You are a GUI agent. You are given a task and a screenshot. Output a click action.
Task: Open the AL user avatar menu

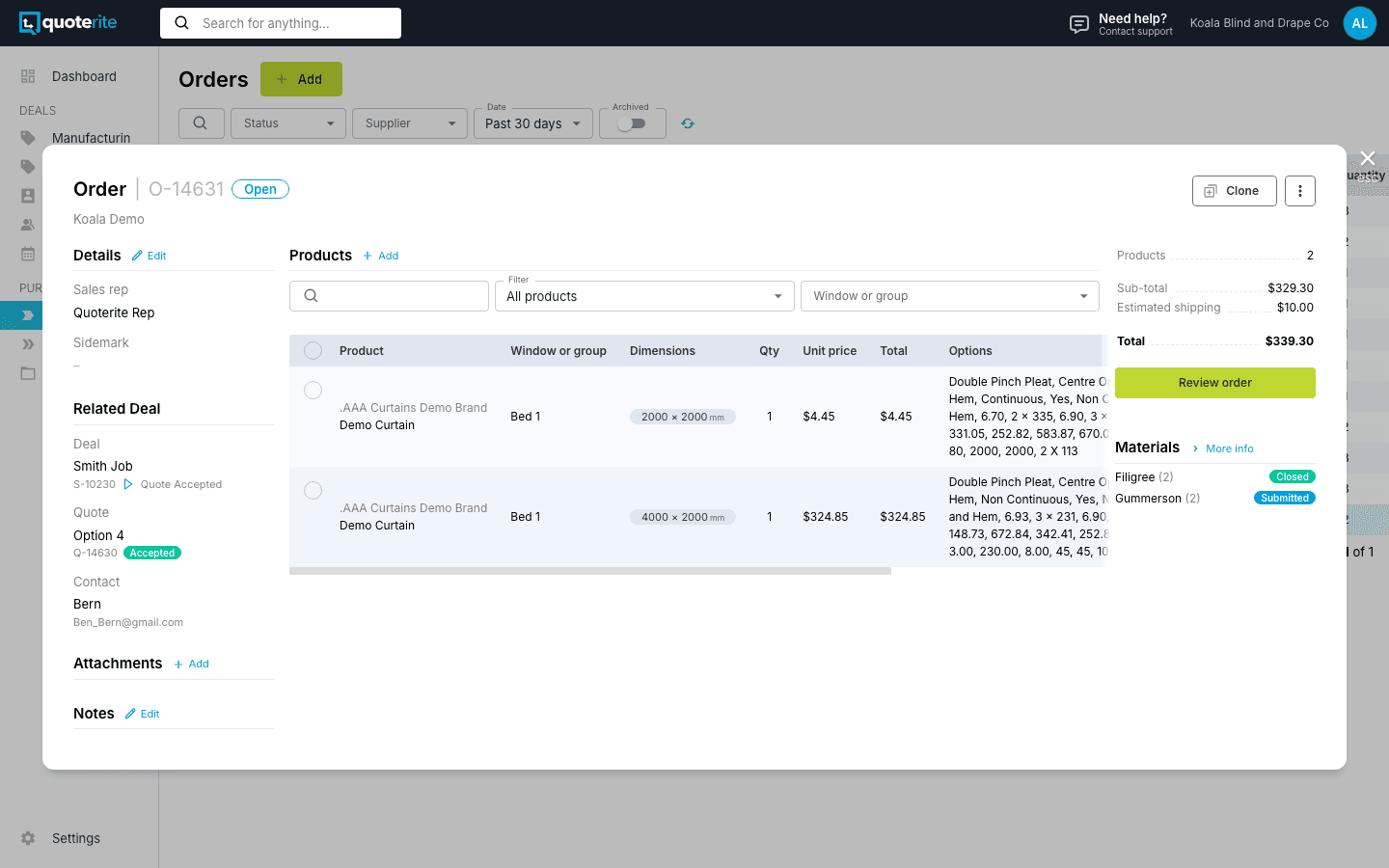click(x=1360, y=23)
